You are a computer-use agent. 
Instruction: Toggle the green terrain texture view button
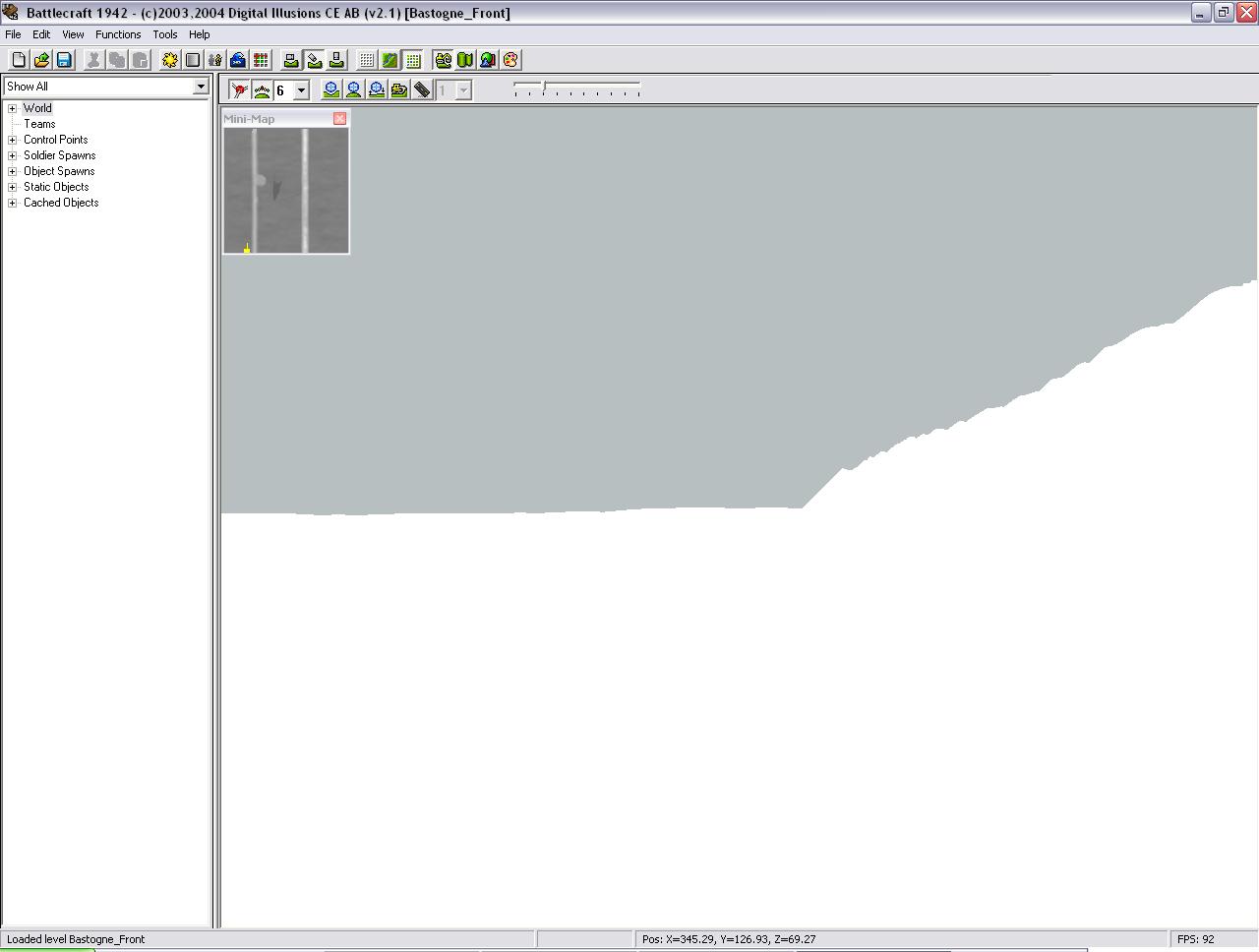pyautogui.click(x=390, y=60)
